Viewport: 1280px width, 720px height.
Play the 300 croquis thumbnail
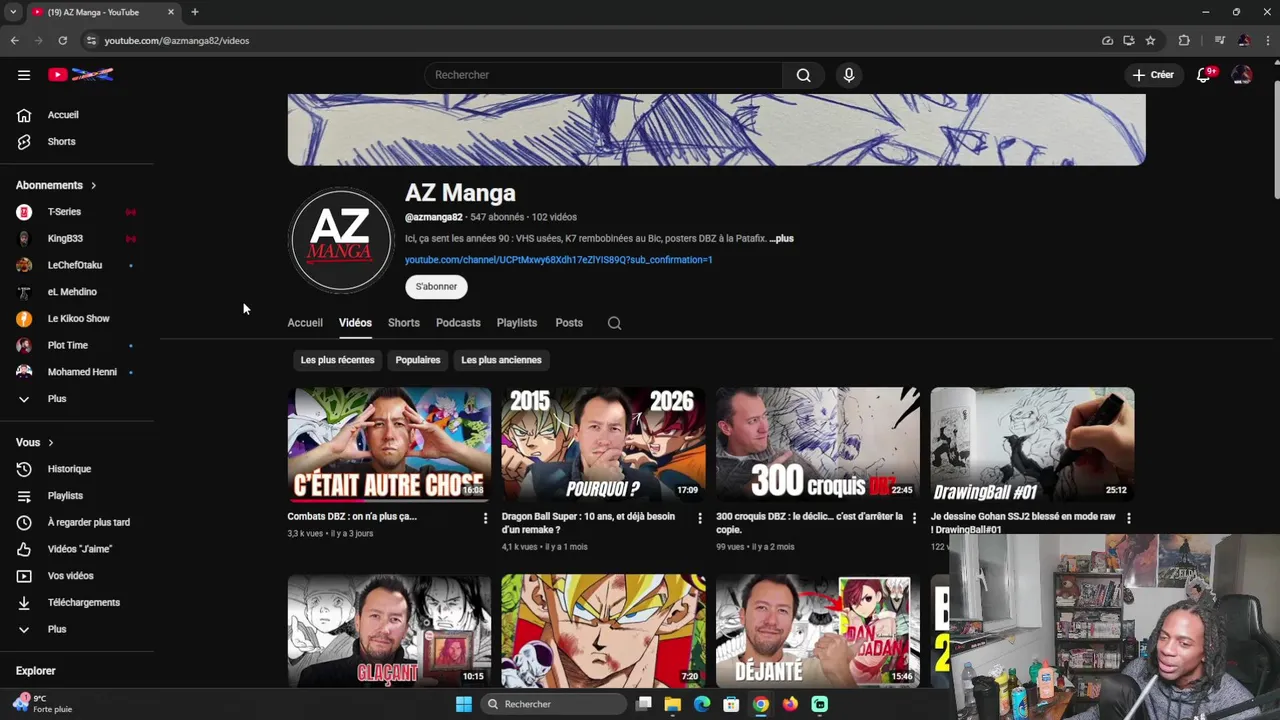817,445
